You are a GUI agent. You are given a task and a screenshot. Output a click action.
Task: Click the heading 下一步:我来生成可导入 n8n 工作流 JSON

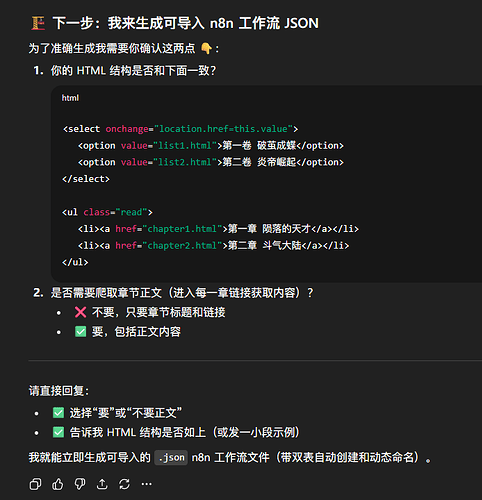click(185, 23)
